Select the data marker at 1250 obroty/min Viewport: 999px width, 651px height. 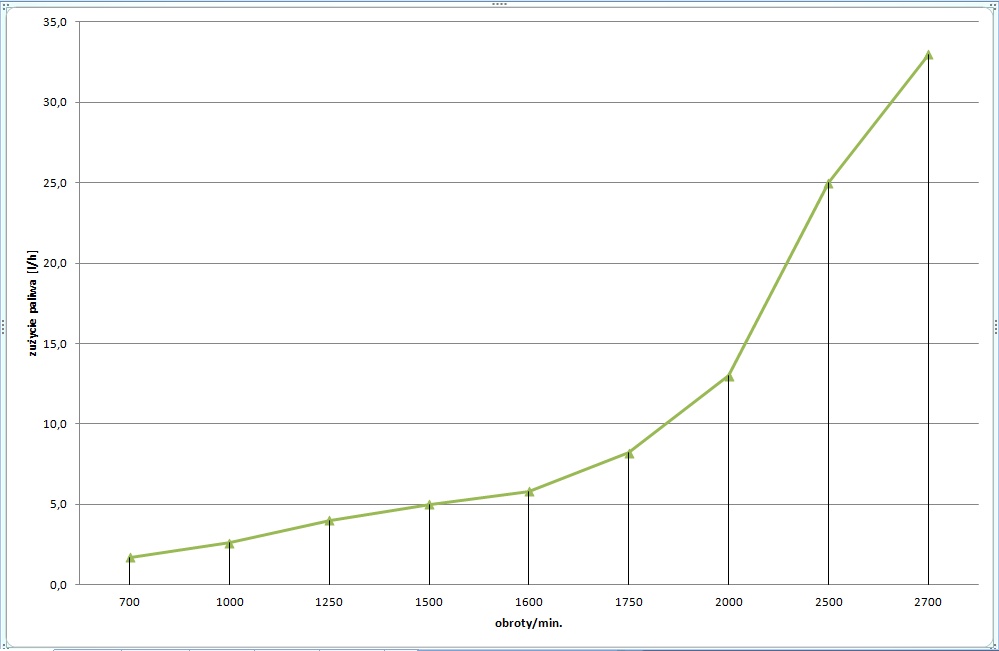(x=329, y=520)
